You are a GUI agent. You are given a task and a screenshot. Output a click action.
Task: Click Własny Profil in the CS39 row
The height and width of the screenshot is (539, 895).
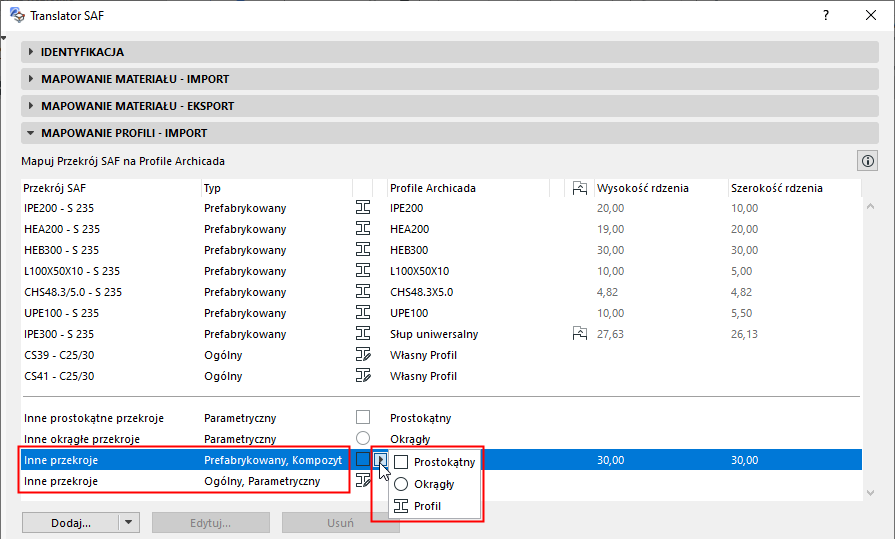[x=424, y=355]
